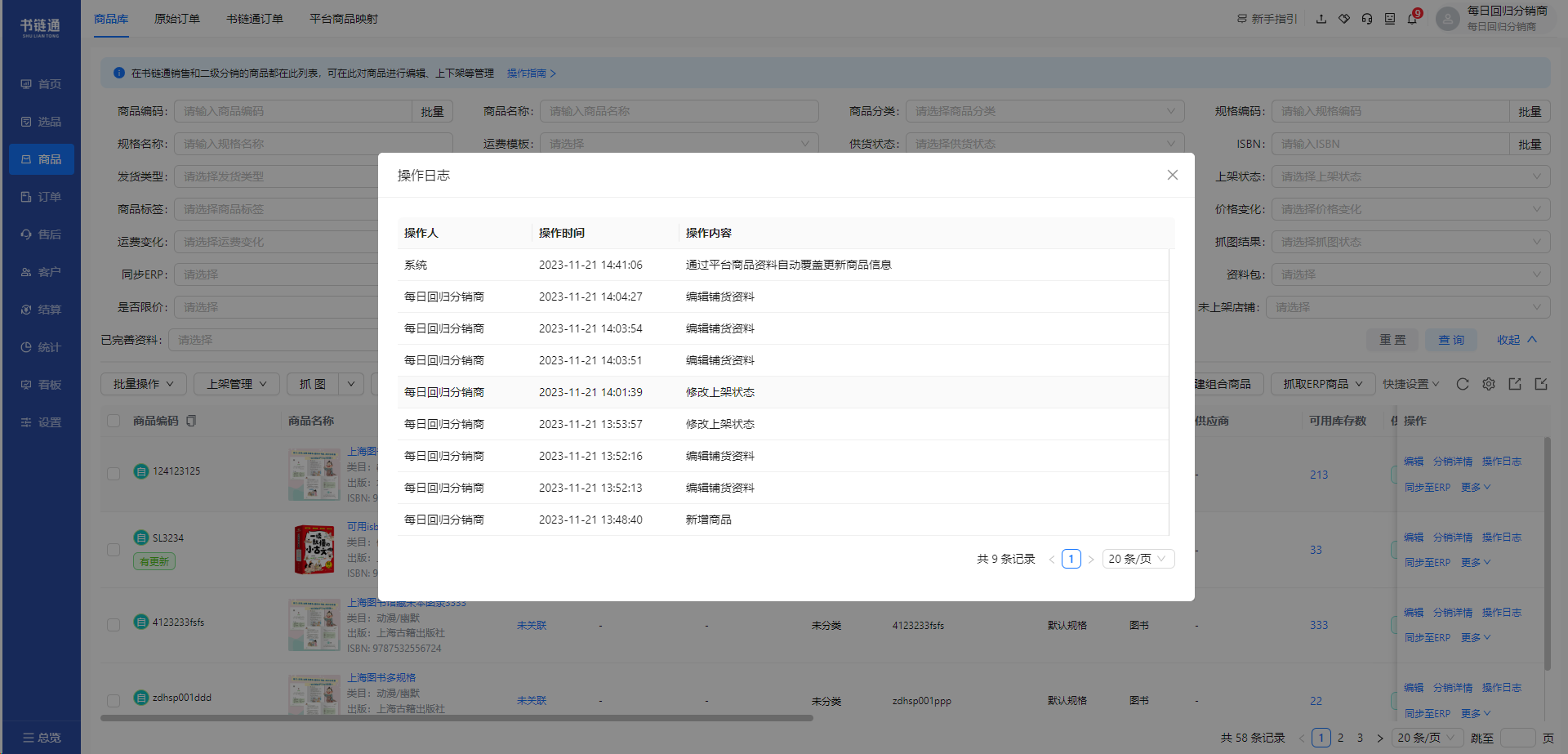This screenshot has width=1568, height=754.
Task: Click the 重置 button
Action: 1393,340
